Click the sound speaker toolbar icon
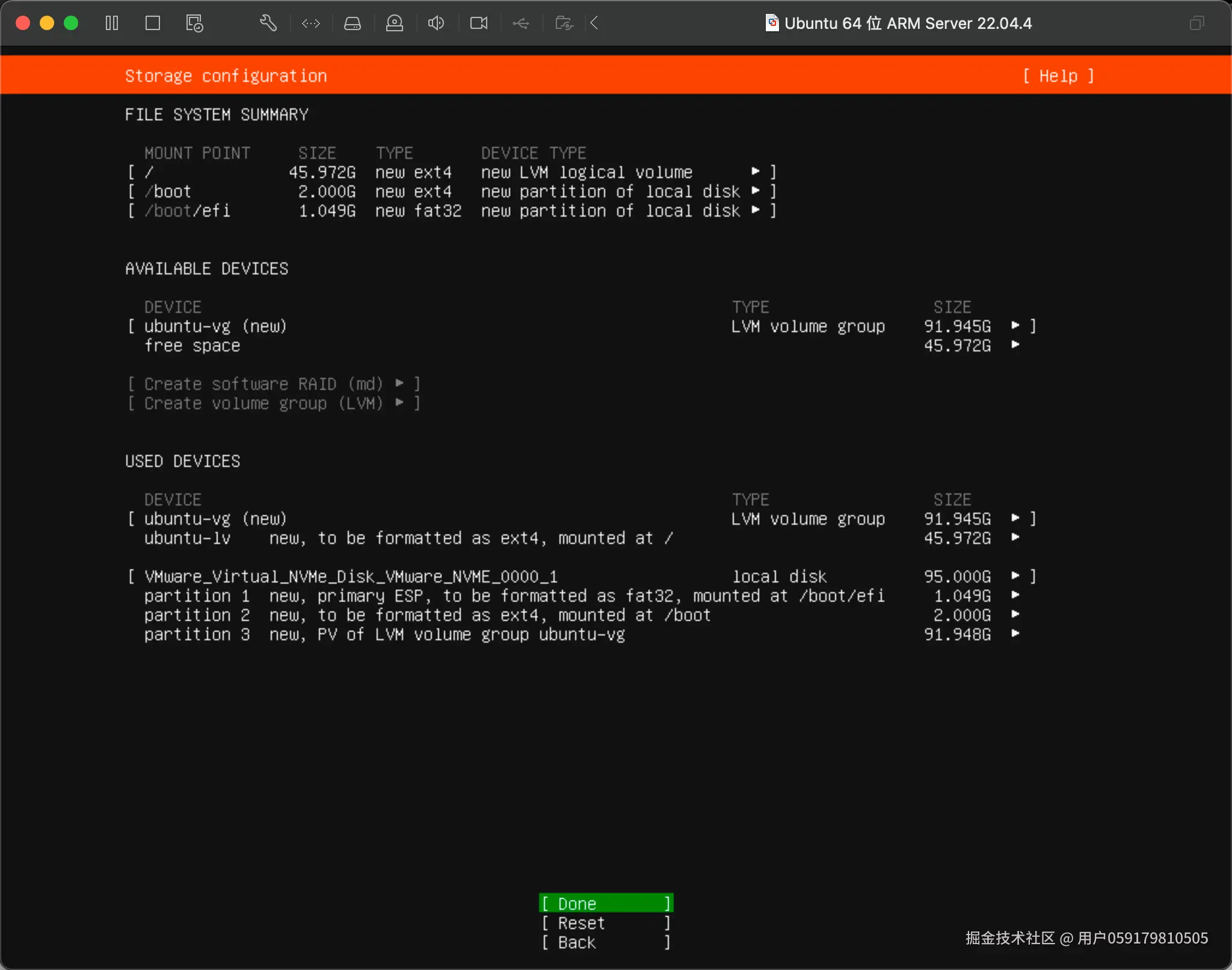1232x970 pixels. click(x=436, y=23)
